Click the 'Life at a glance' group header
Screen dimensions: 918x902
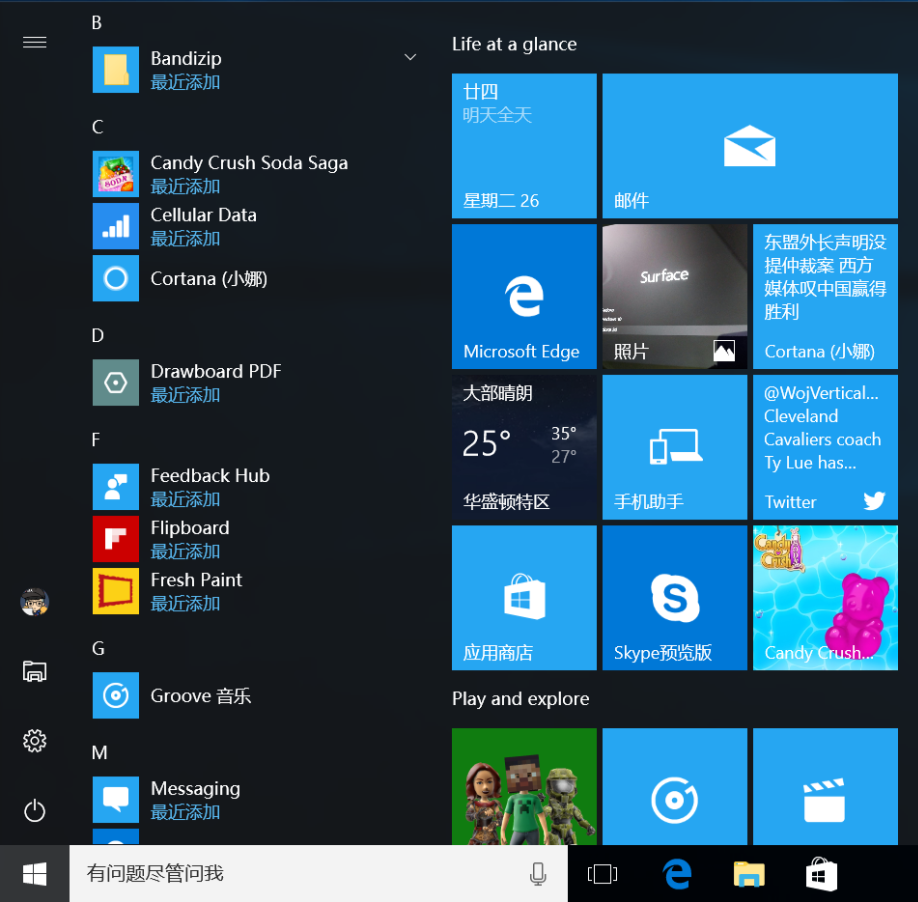(514, 44)
